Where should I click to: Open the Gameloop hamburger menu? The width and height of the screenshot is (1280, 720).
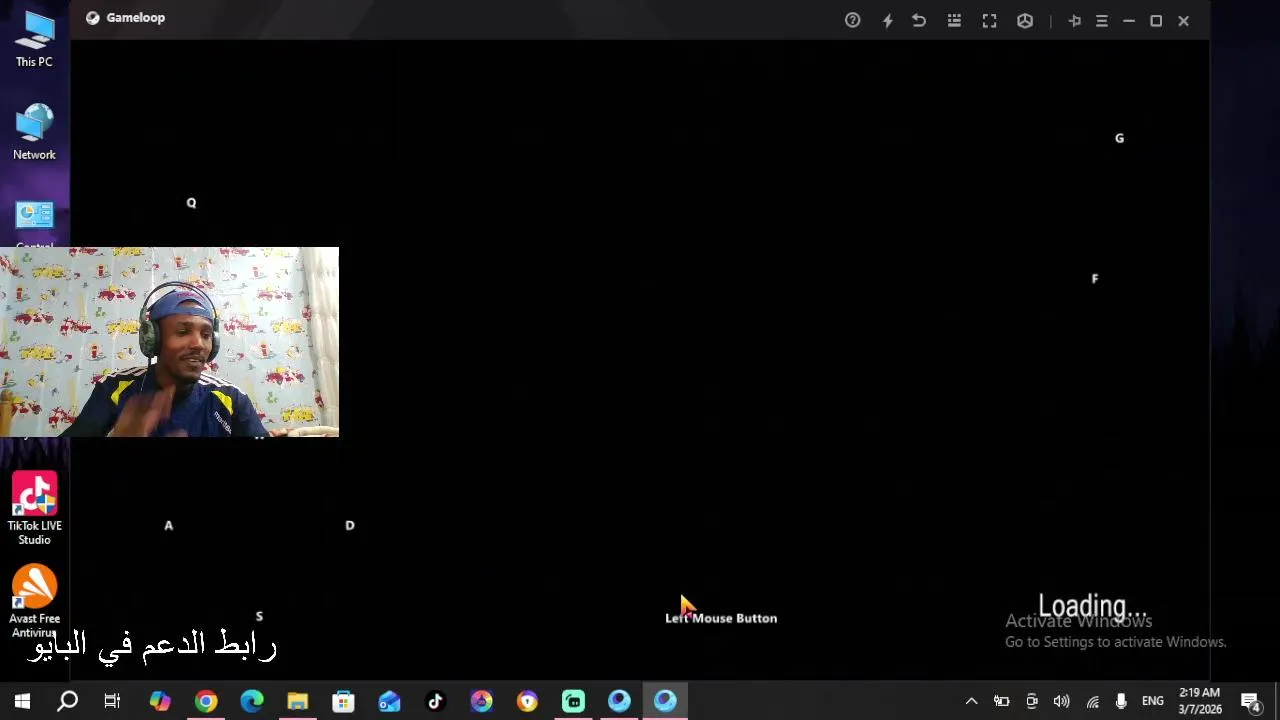coord(1101,20)
